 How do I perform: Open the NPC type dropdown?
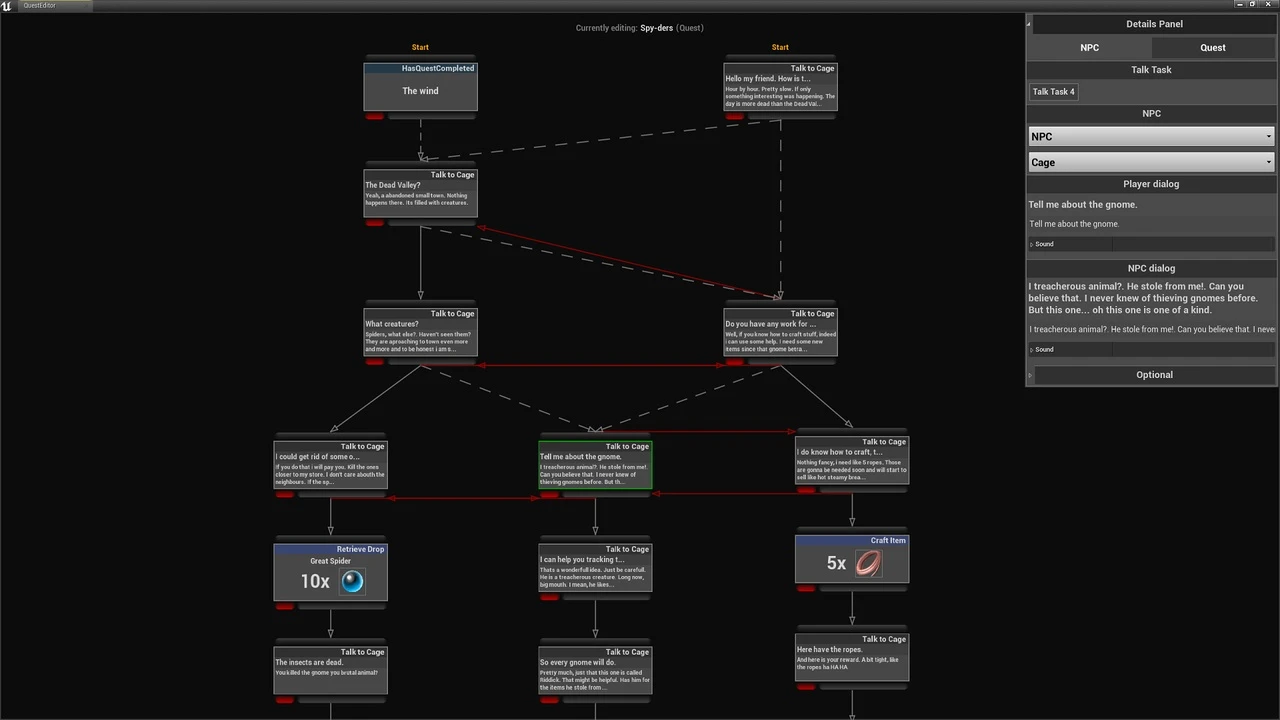pyautogui.click(x=1151, y=137)
